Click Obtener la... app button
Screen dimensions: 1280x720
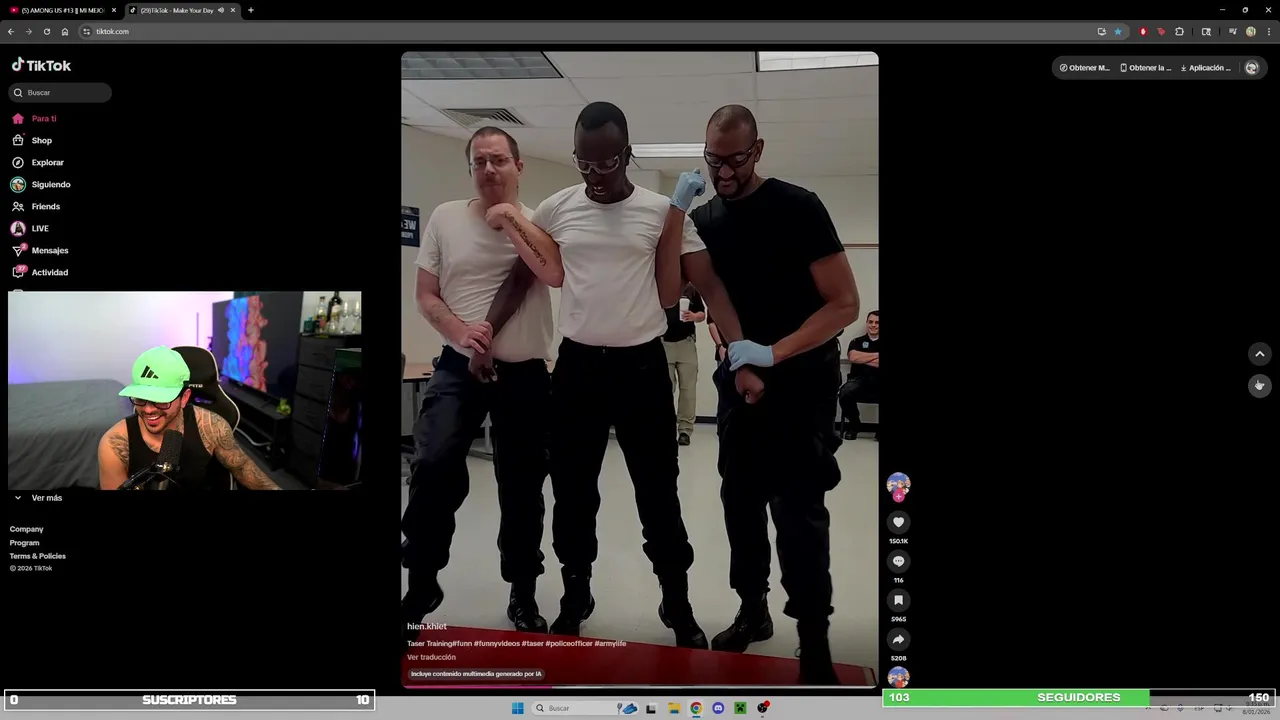(1146, 68)
